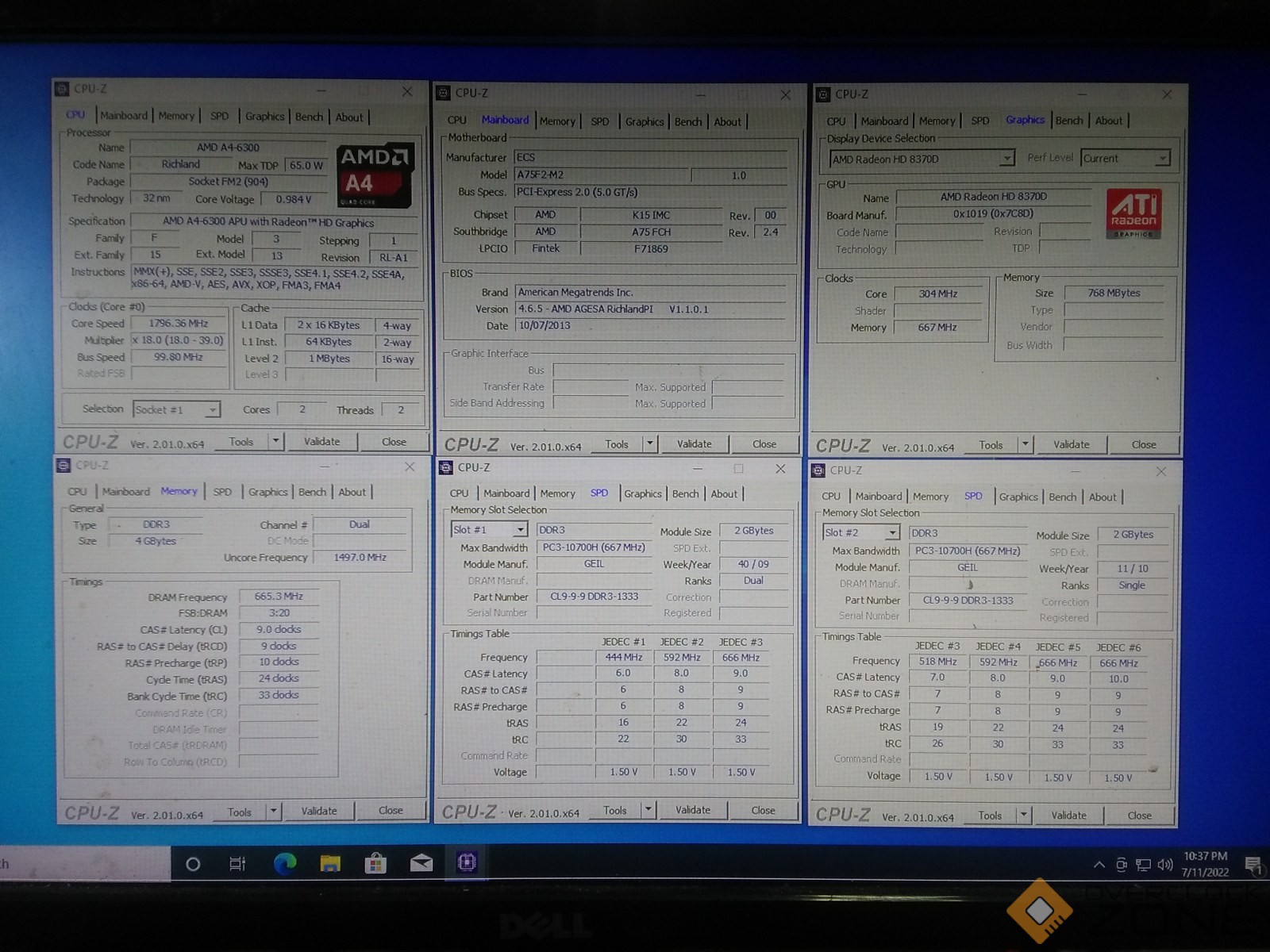Open SPD tab in Memory window
The image size is (1270, 952).
click(222, 492)
